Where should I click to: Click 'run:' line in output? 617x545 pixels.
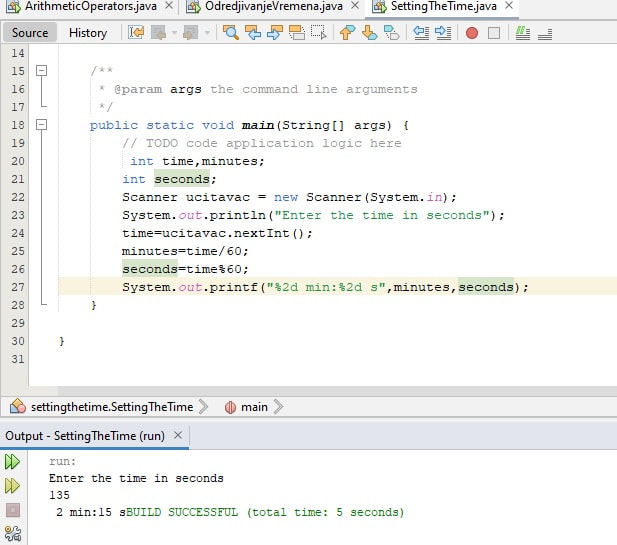coord(62,461)
